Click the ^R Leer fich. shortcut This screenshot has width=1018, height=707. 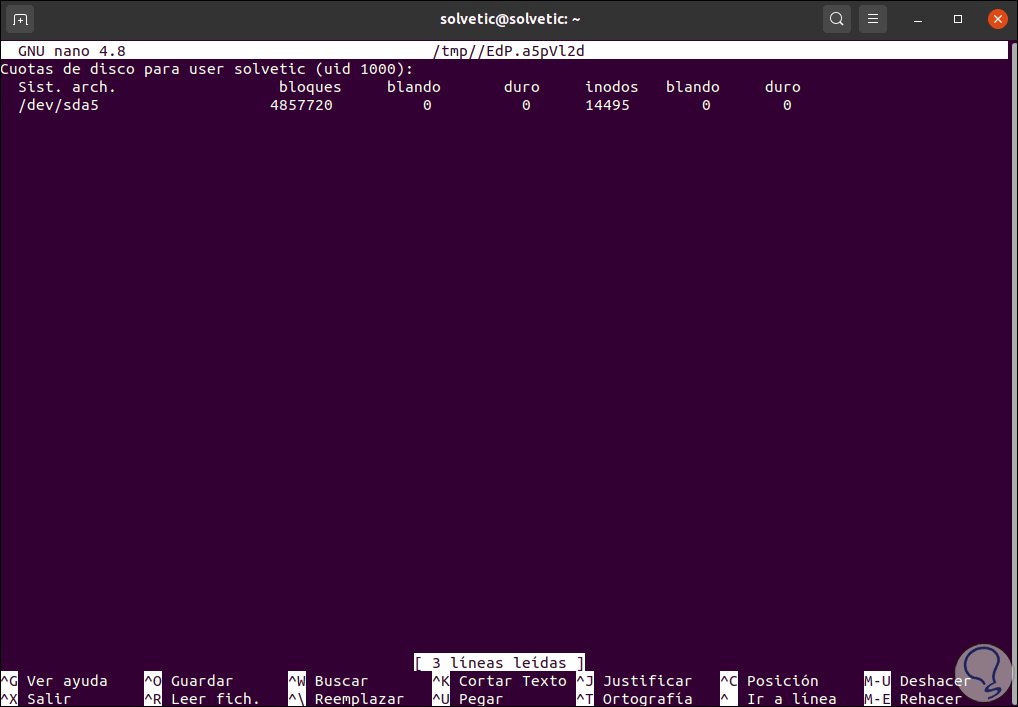(203, 699)
